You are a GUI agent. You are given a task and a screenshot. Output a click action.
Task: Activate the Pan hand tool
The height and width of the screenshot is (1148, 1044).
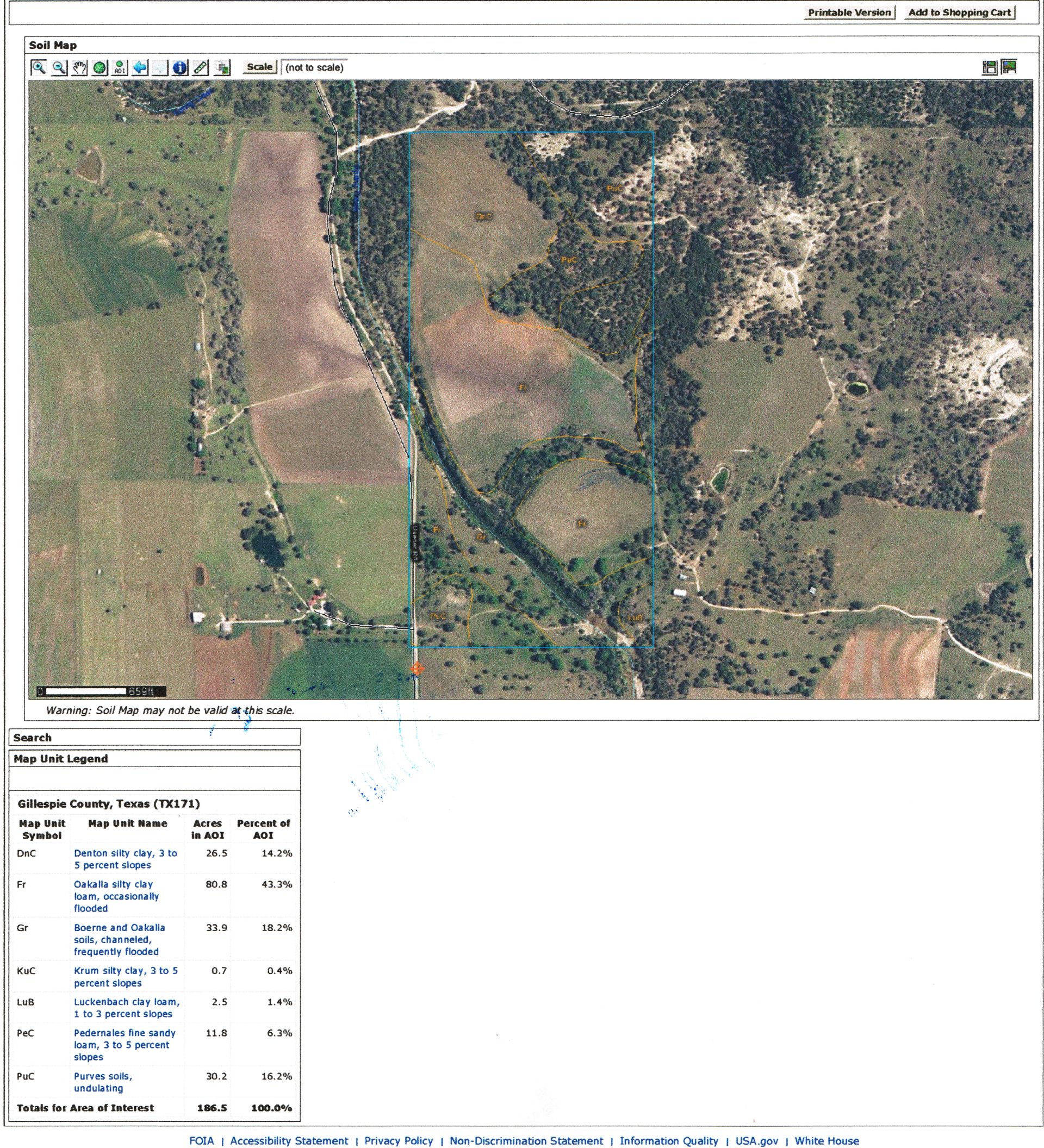(79, 68)
